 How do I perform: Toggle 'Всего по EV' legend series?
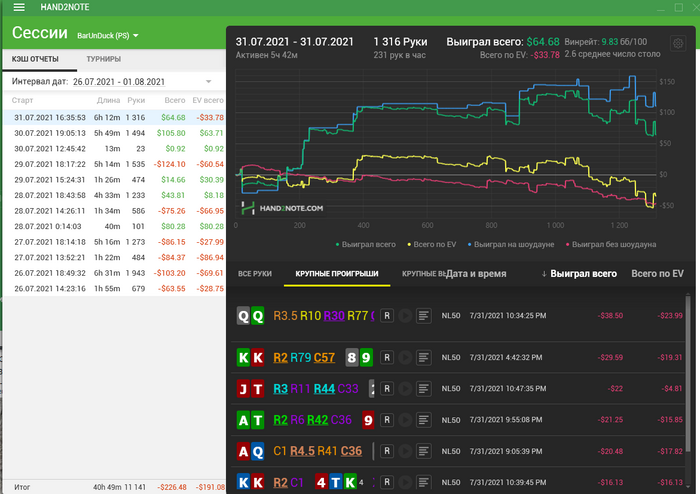pyautogui.click(x=432, y=245)
